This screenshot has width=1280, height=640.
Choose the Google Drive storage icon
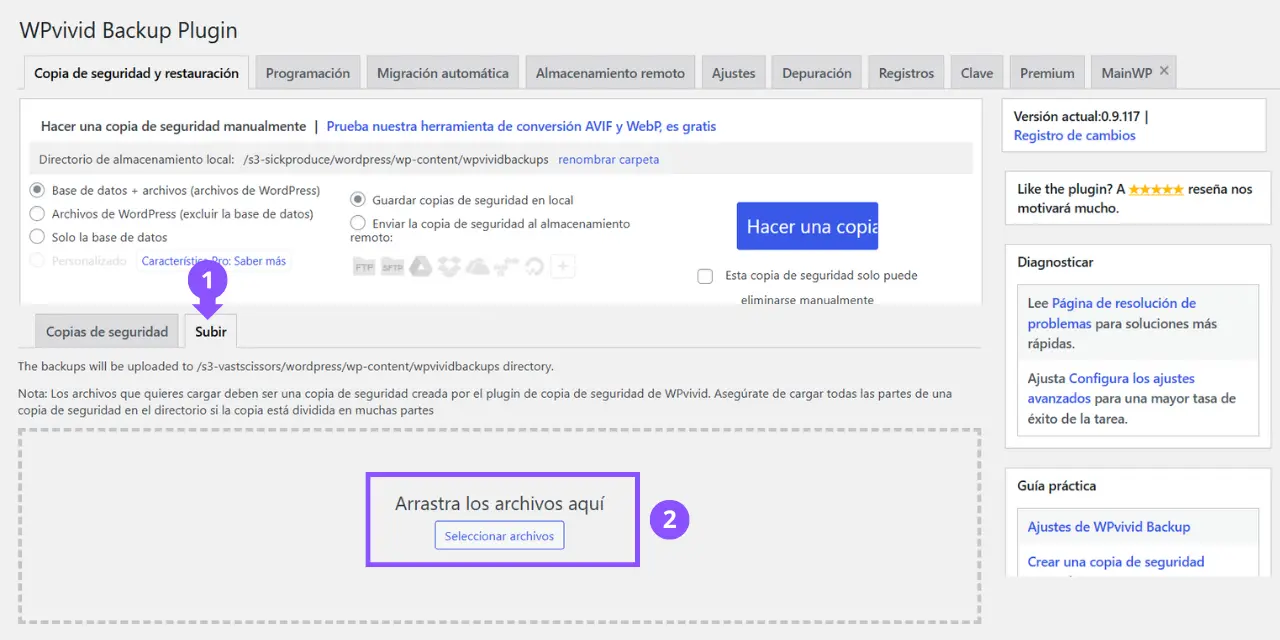point(420,267)
